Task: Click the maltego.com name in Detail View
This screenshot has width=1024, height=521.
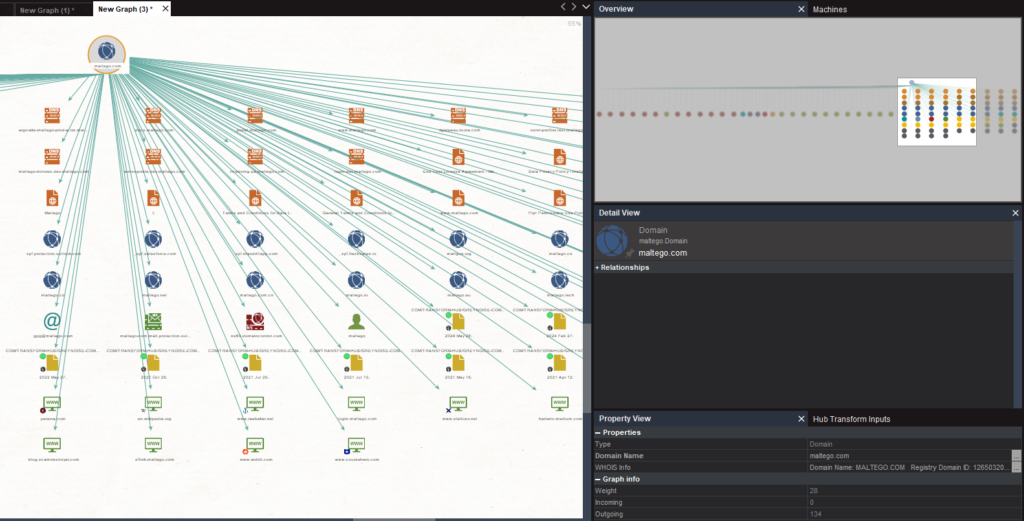Action: (x=662, y=253)
